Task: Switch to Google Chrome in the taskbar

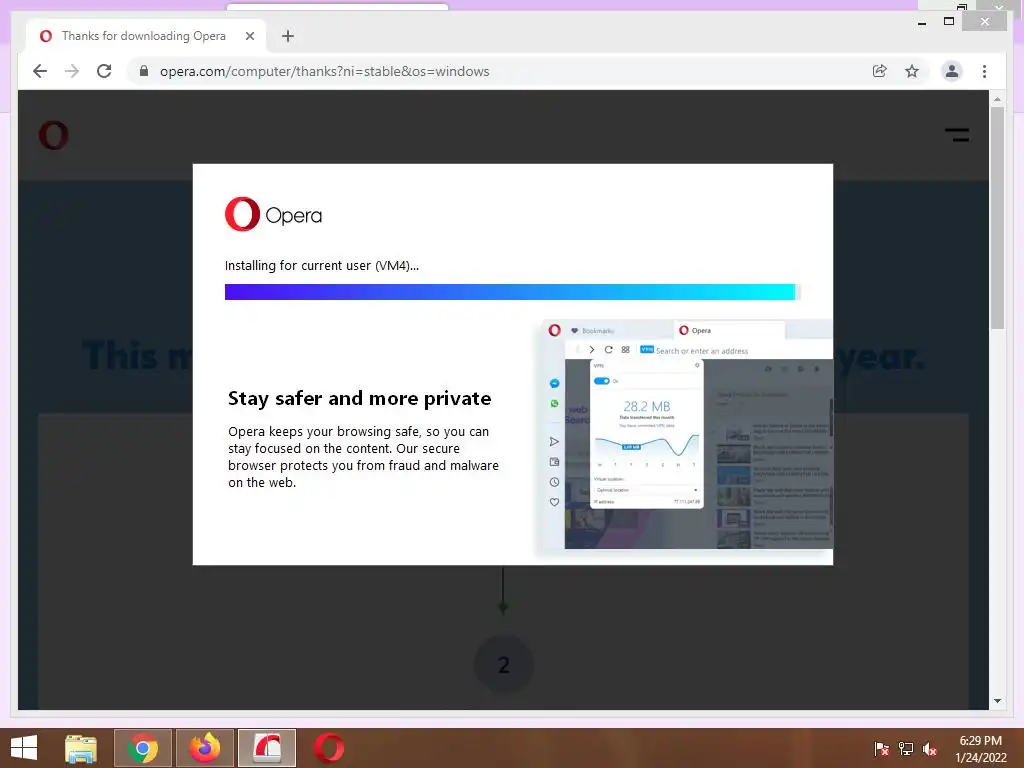Action: (143, 748)
